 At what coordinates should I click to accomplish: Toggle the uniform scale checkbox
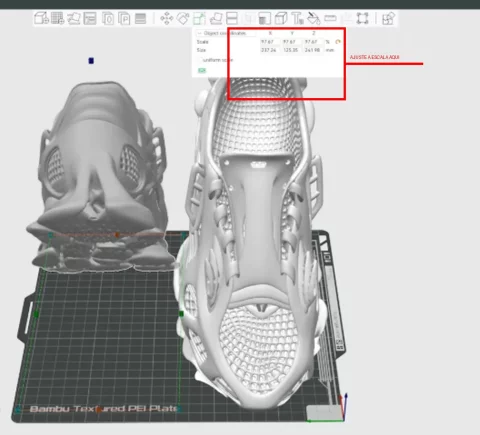(200, 60)
